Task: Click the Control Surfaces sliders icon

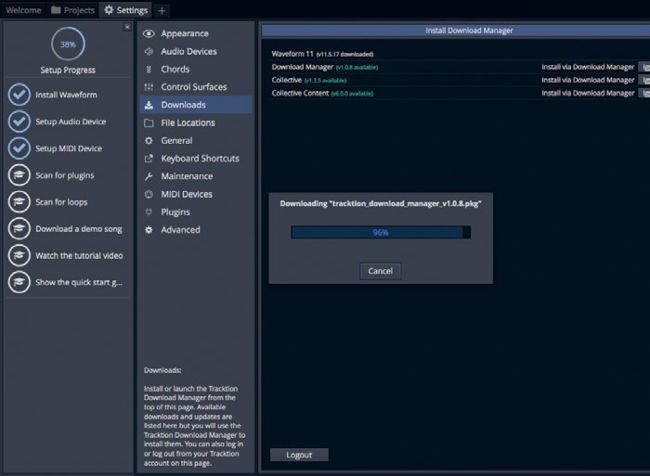Action: coord(149,87)
